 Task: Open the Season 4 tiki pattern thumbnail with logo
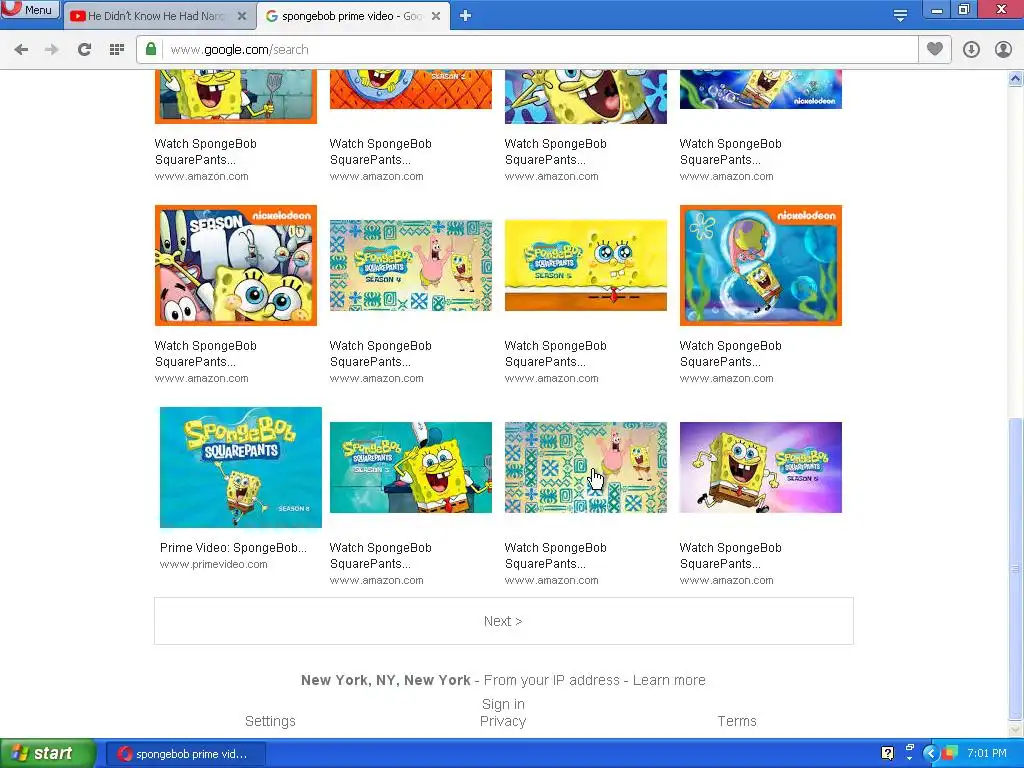click(411, 265)
